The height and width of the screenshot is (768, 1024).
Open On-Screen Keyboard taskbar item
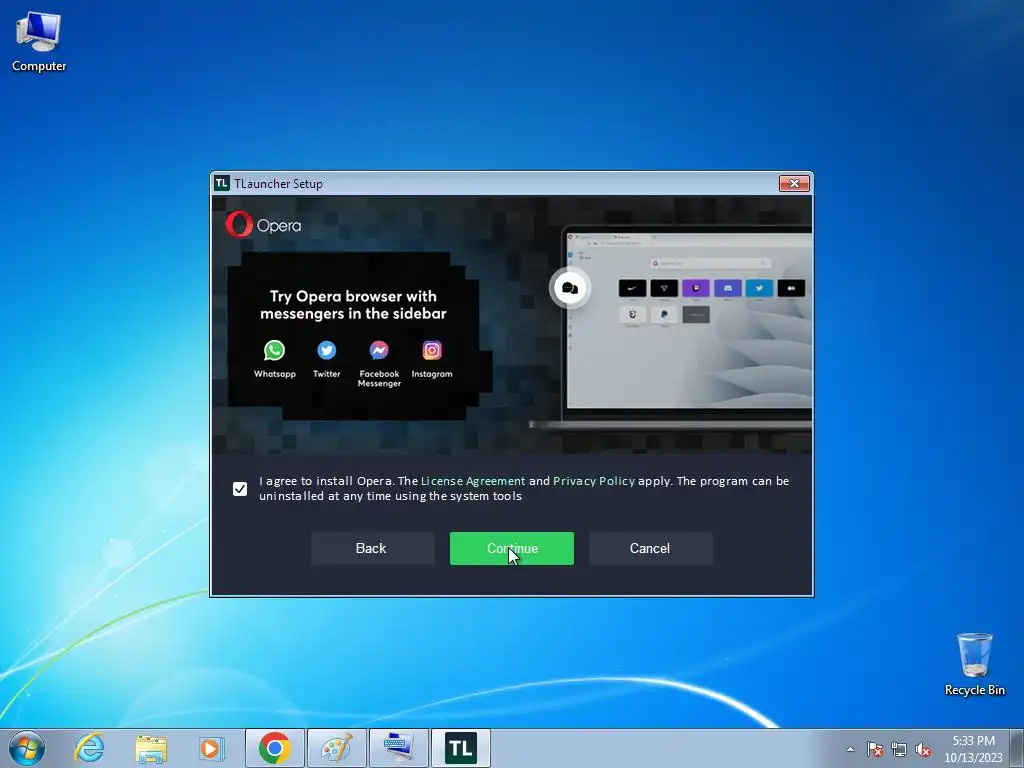(x=398, y=748)
